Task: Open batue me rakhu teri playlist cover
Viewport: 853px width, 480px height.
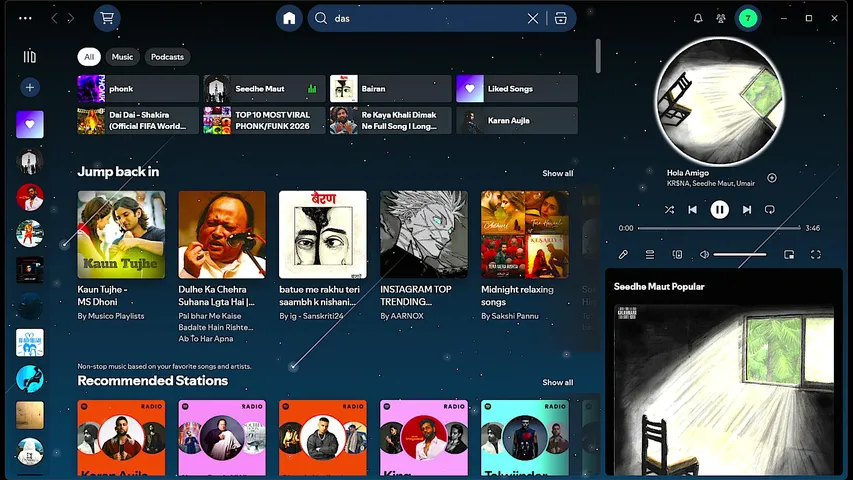Action: [323, 235]
